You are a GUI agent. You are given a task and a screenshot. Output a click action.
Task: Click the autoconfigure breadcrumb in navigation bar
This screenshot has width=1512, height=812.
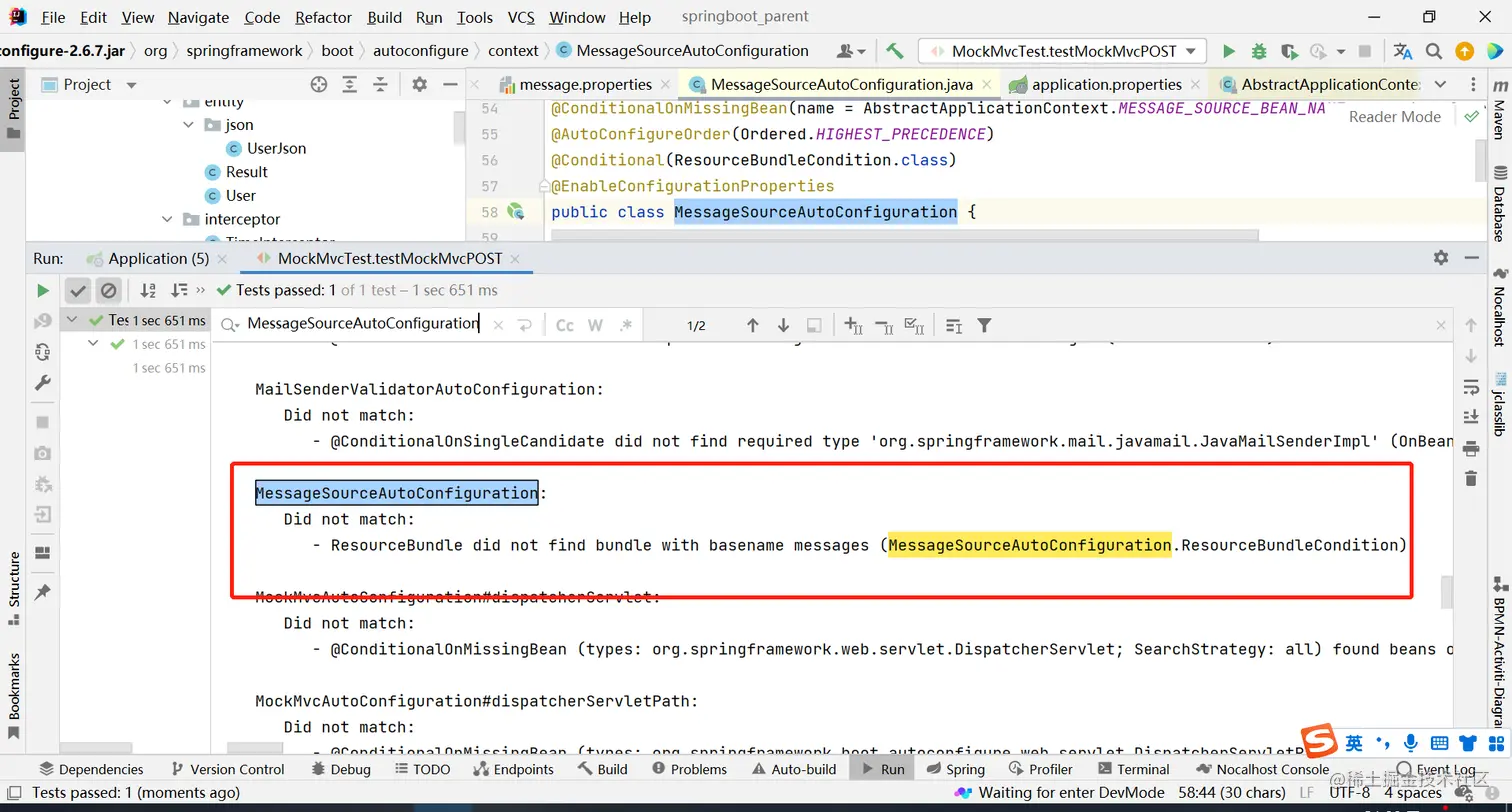421,51
